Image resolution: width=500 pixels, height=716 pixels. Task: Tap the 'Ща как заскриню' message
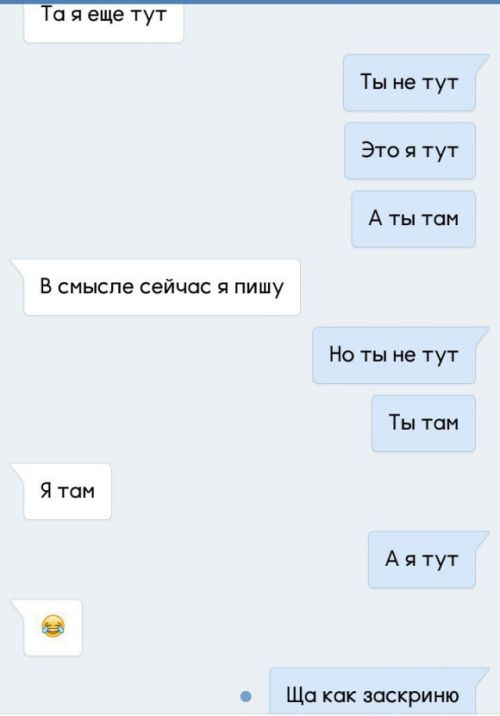point(372,692)
